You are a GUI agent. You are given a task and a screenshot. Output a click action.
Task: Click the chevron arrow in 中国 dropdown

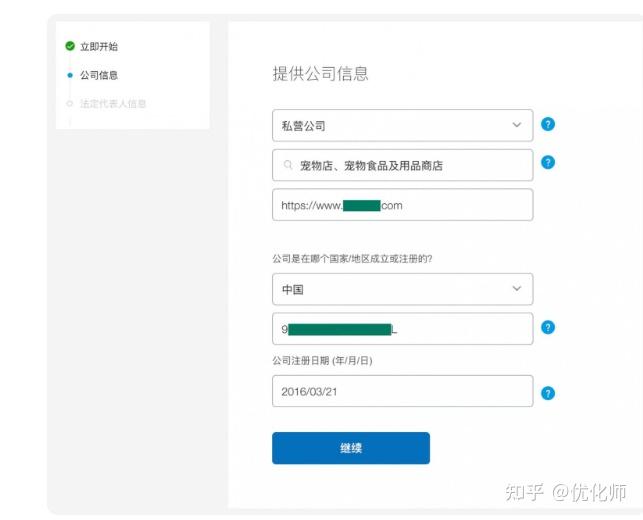click(x=517, y=289)
